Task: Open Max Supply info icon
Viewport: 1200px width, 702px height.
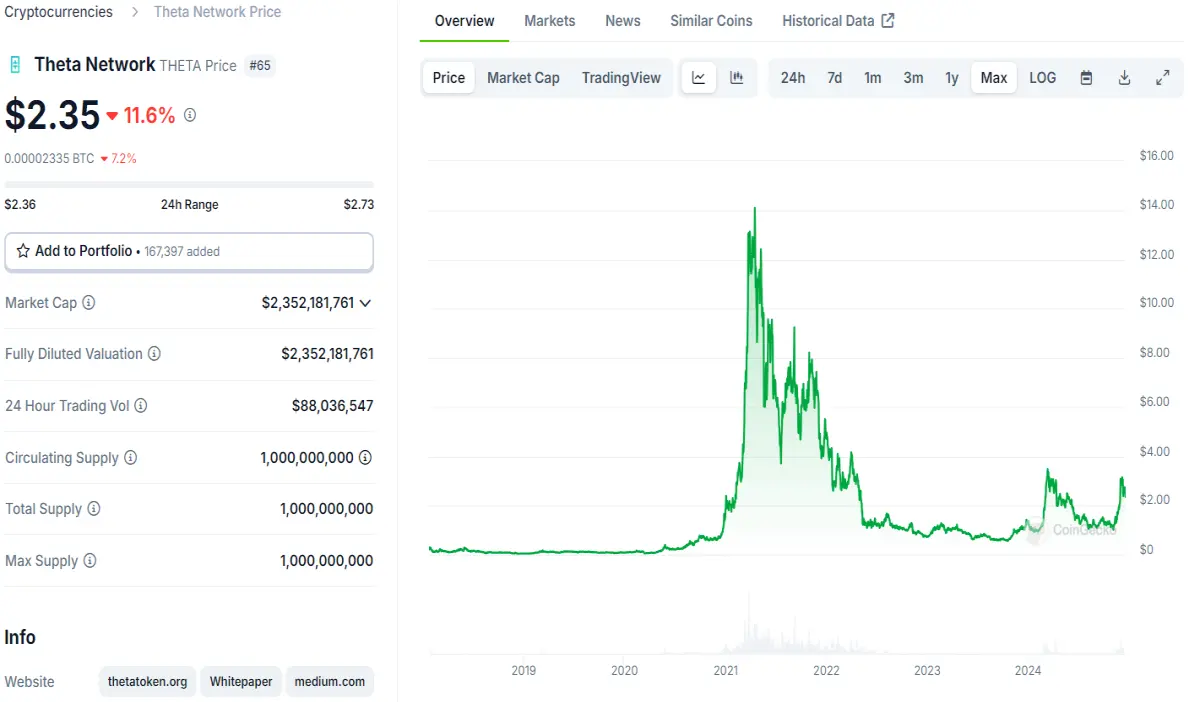Action: click(x=90, y=561)
